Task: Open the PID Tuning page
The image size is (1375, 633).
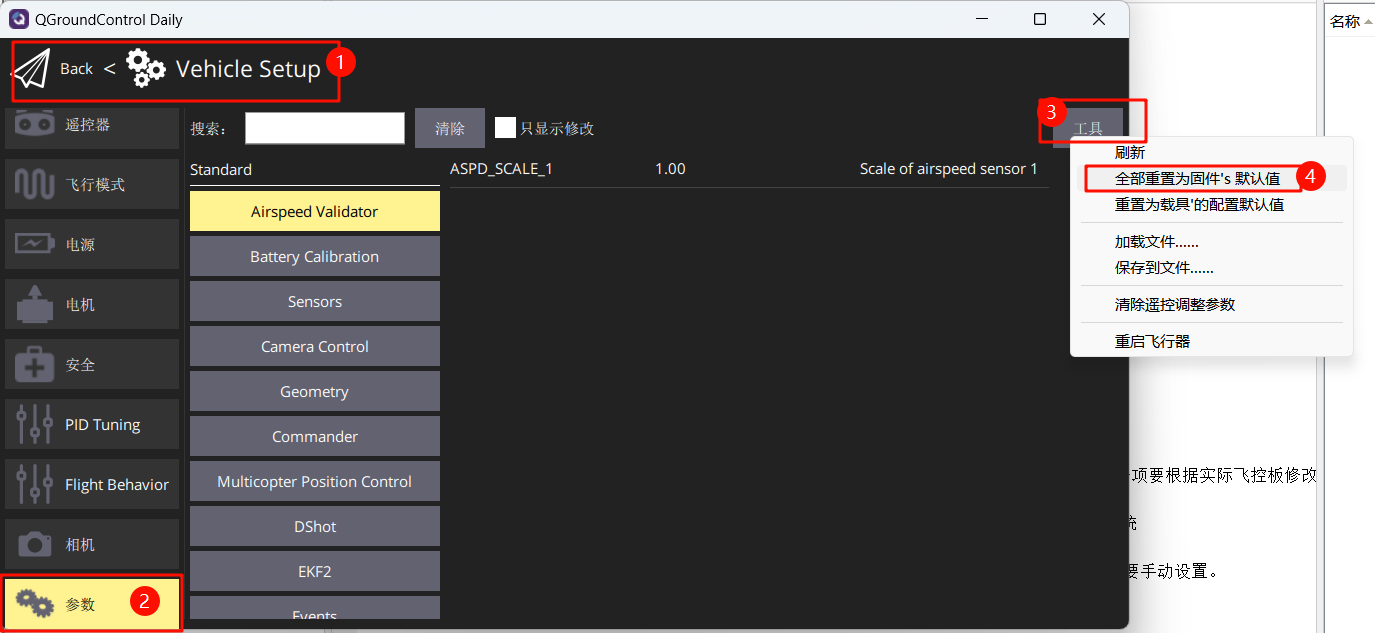Action: click(92, 425)
